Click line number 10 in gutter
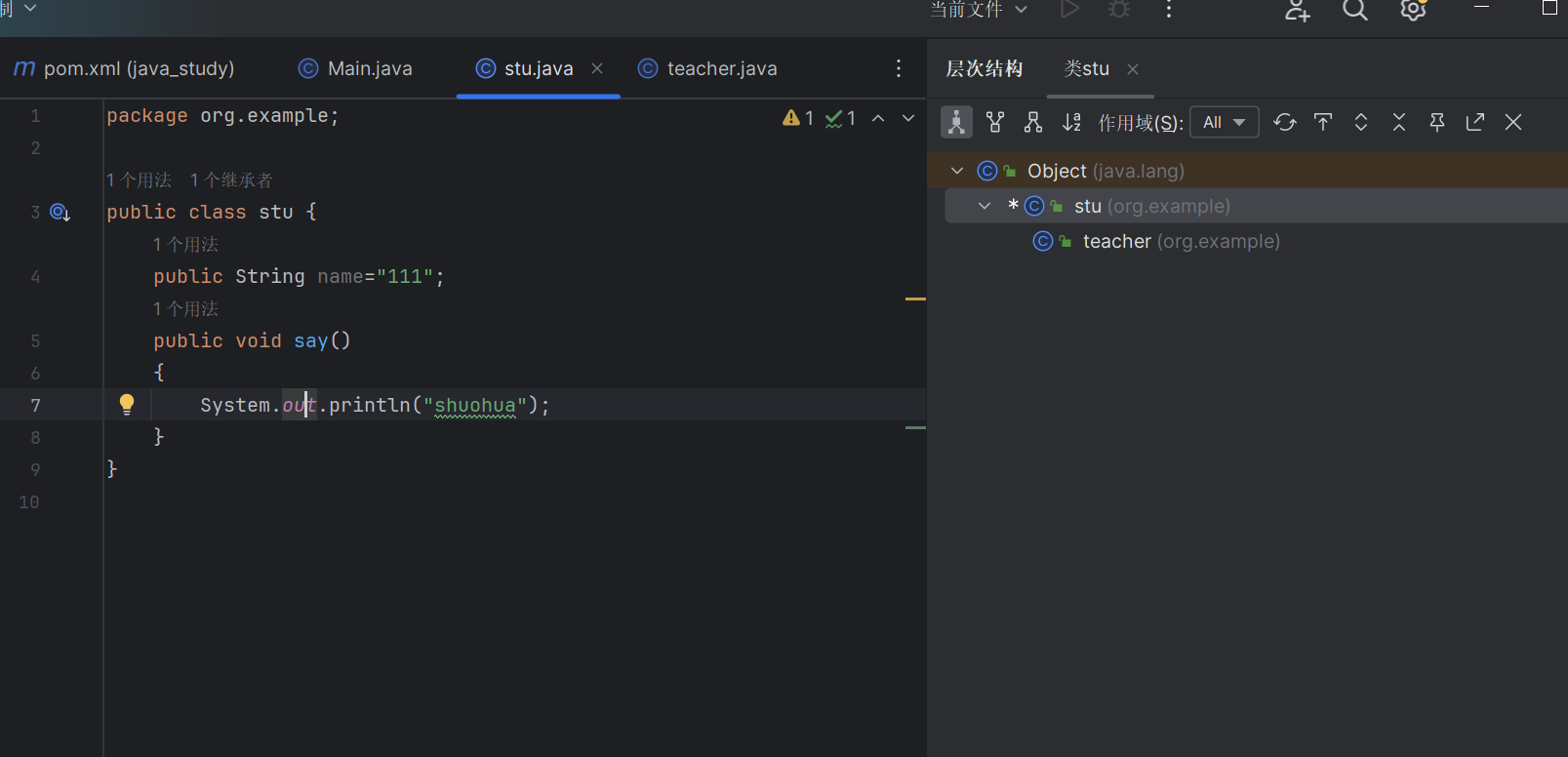This screenshot has height=757, width=1568. [29, 501]
